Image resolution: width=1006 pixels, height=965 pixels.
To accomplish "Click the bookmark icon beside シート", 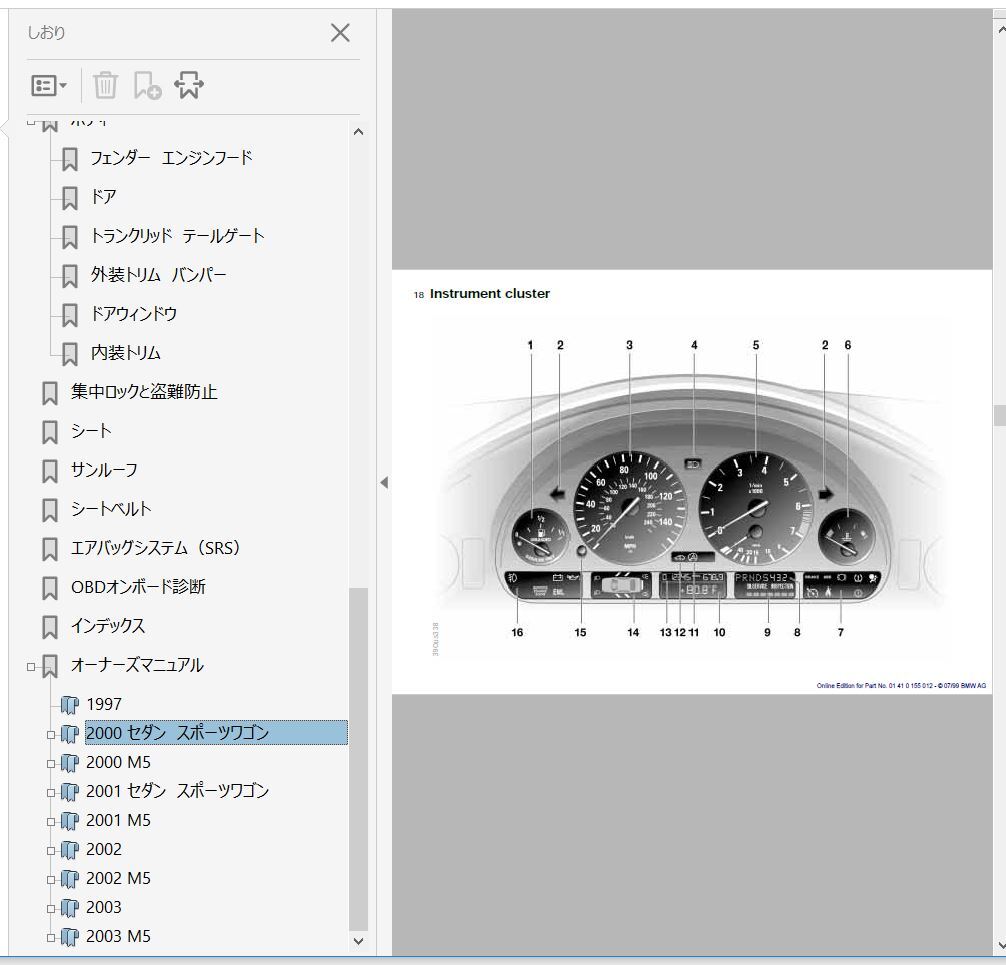I will pyautogui.click(x=50, y=432).
